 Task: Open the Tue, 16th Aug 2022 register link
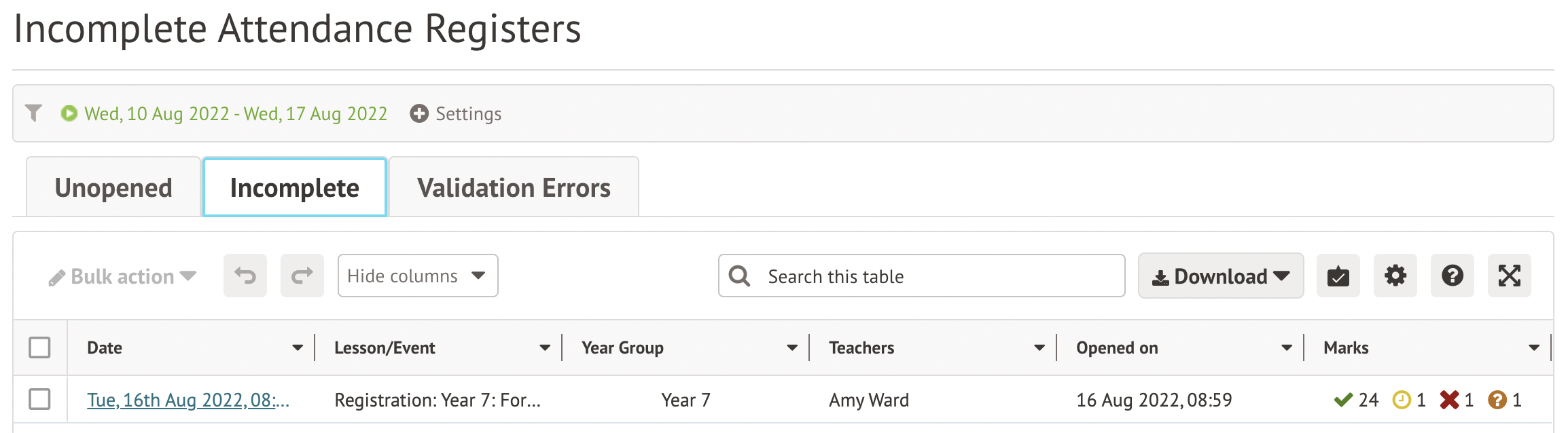188,400
